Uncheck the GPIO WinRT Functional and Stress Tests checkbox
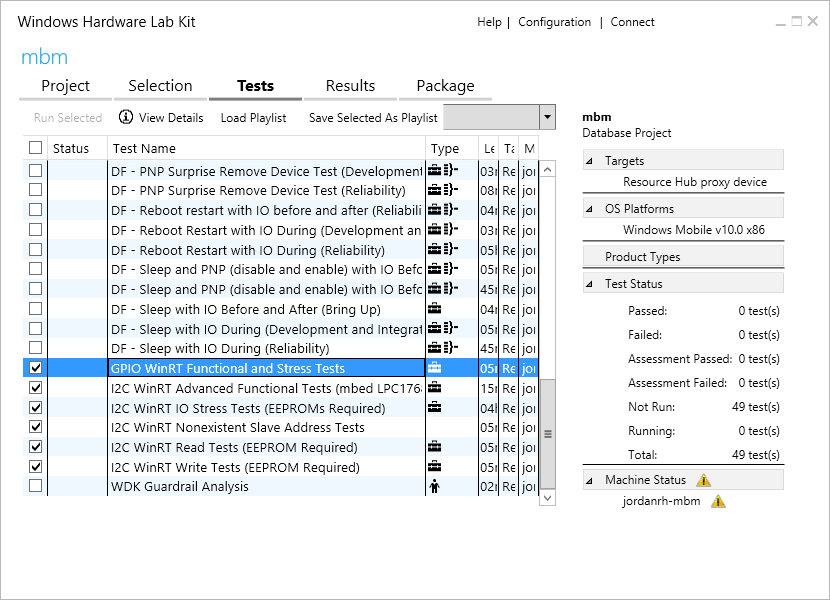Screen dimensions: 830x600 36,368
